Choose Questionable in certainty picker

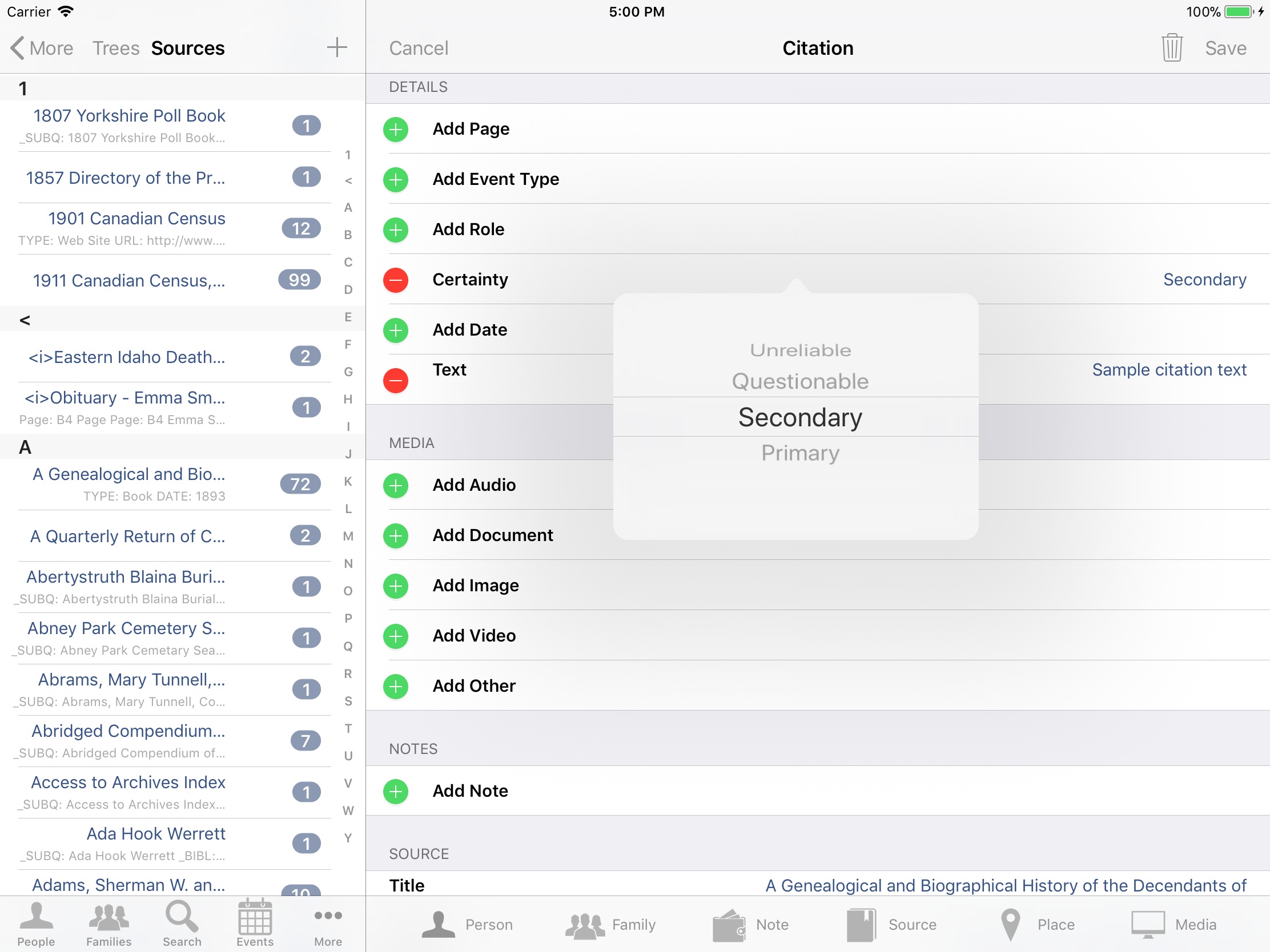tap(800, 382)
